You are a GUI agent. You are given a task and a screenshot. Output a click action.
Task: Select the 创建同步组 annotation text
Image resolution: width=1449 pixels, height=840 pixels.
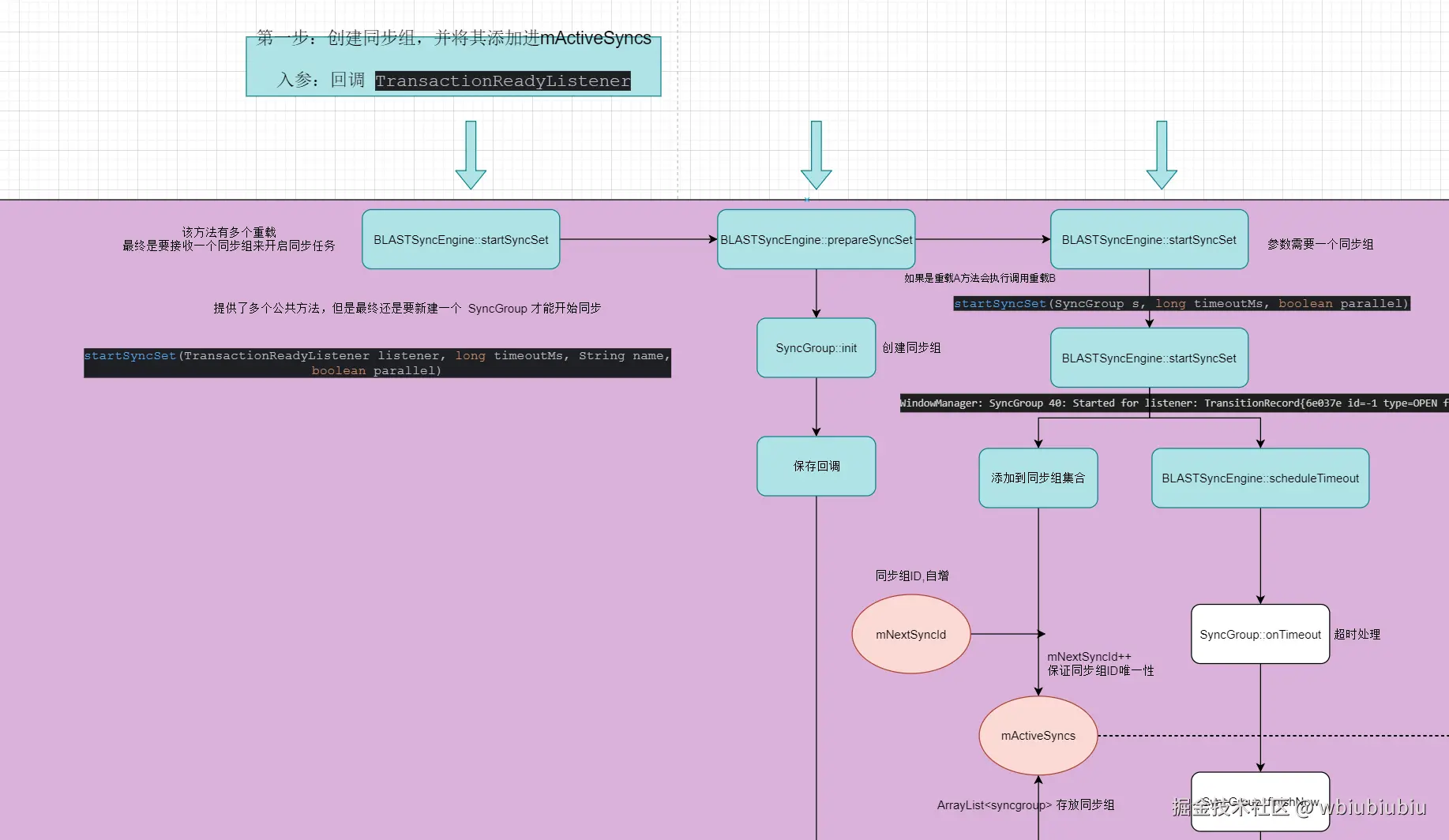(x=911, y=347)
